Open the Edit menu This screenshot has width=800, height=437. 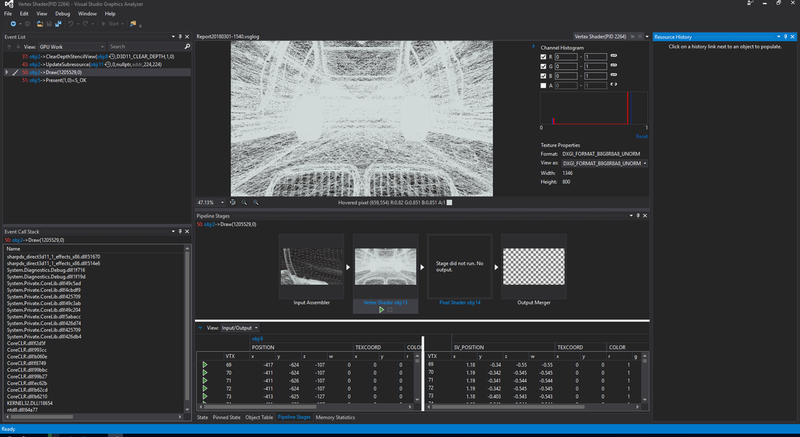tap(24, 14)
